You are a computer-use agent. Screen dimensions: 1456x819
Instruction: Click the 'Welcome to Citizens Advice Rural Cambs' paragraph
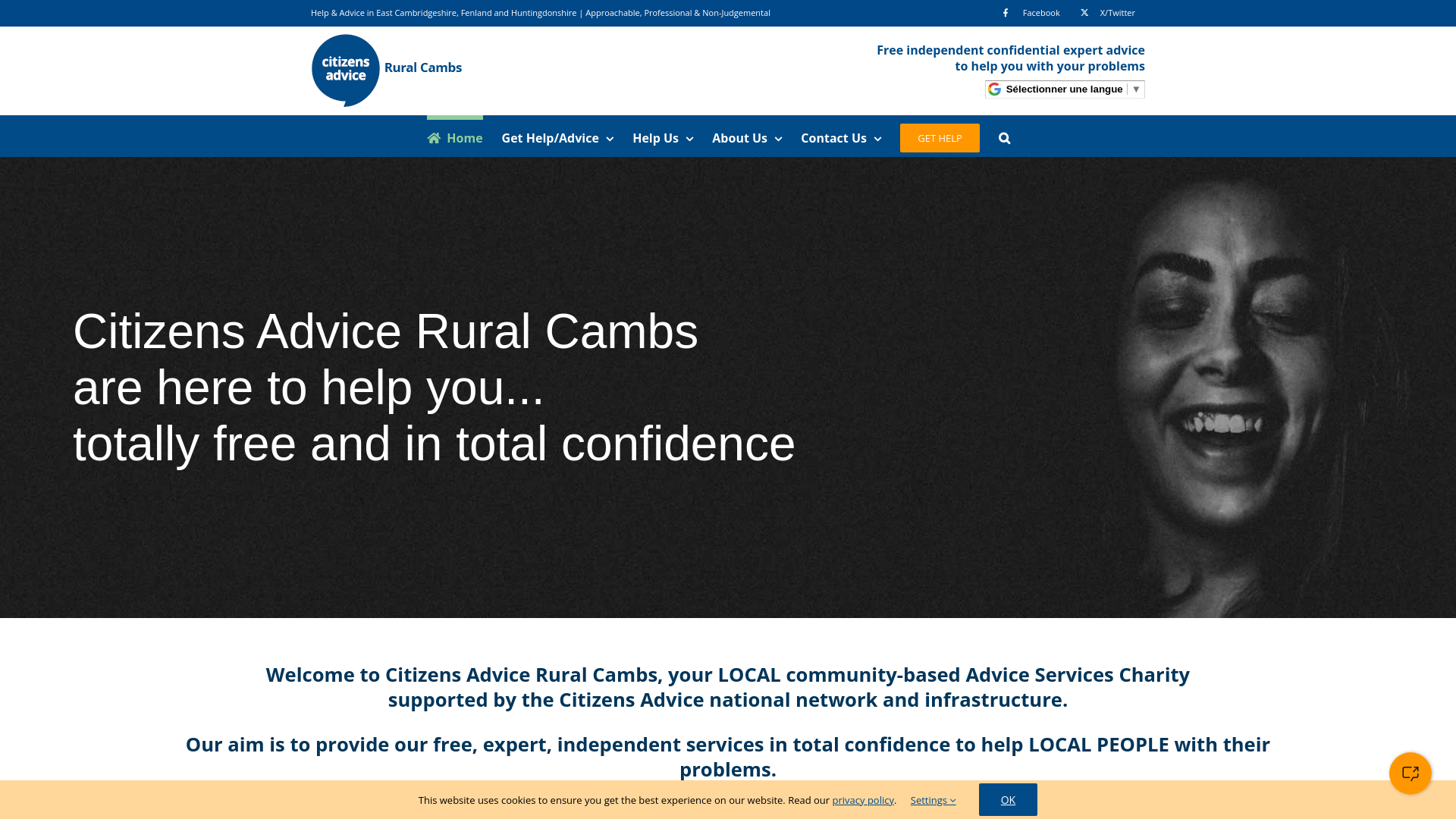728,687
